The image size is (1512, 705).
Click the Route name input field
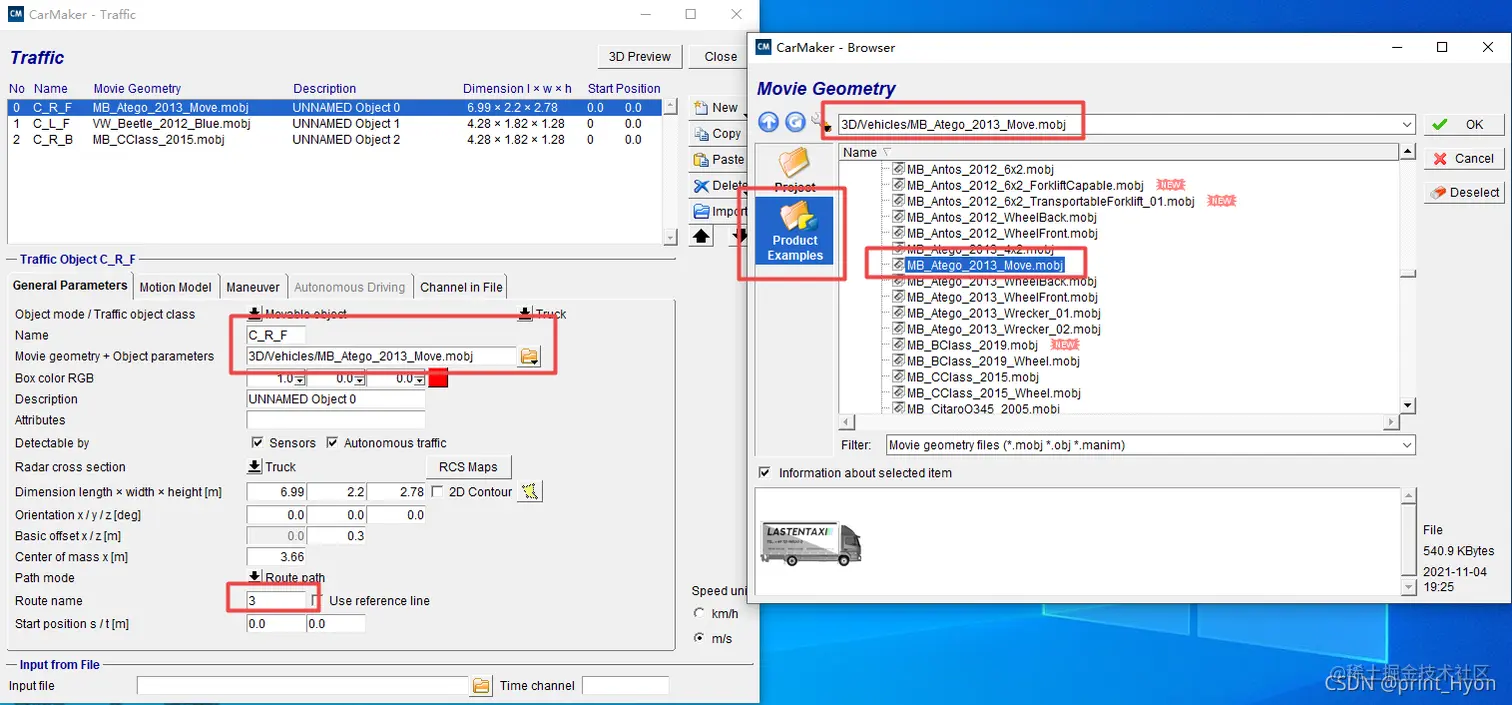coord(277,600)
